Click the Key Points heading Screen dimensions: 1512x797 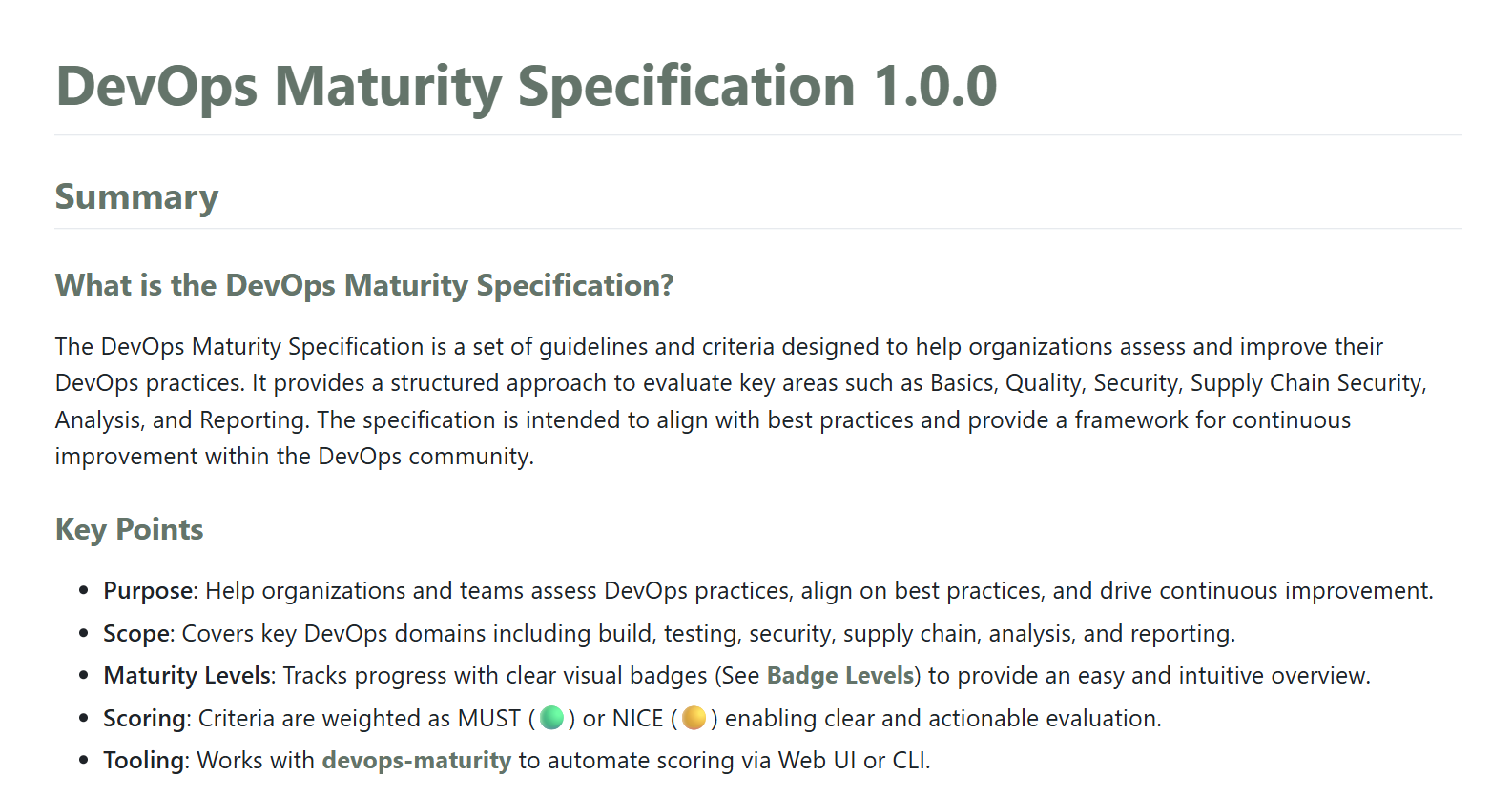point(129,529)
